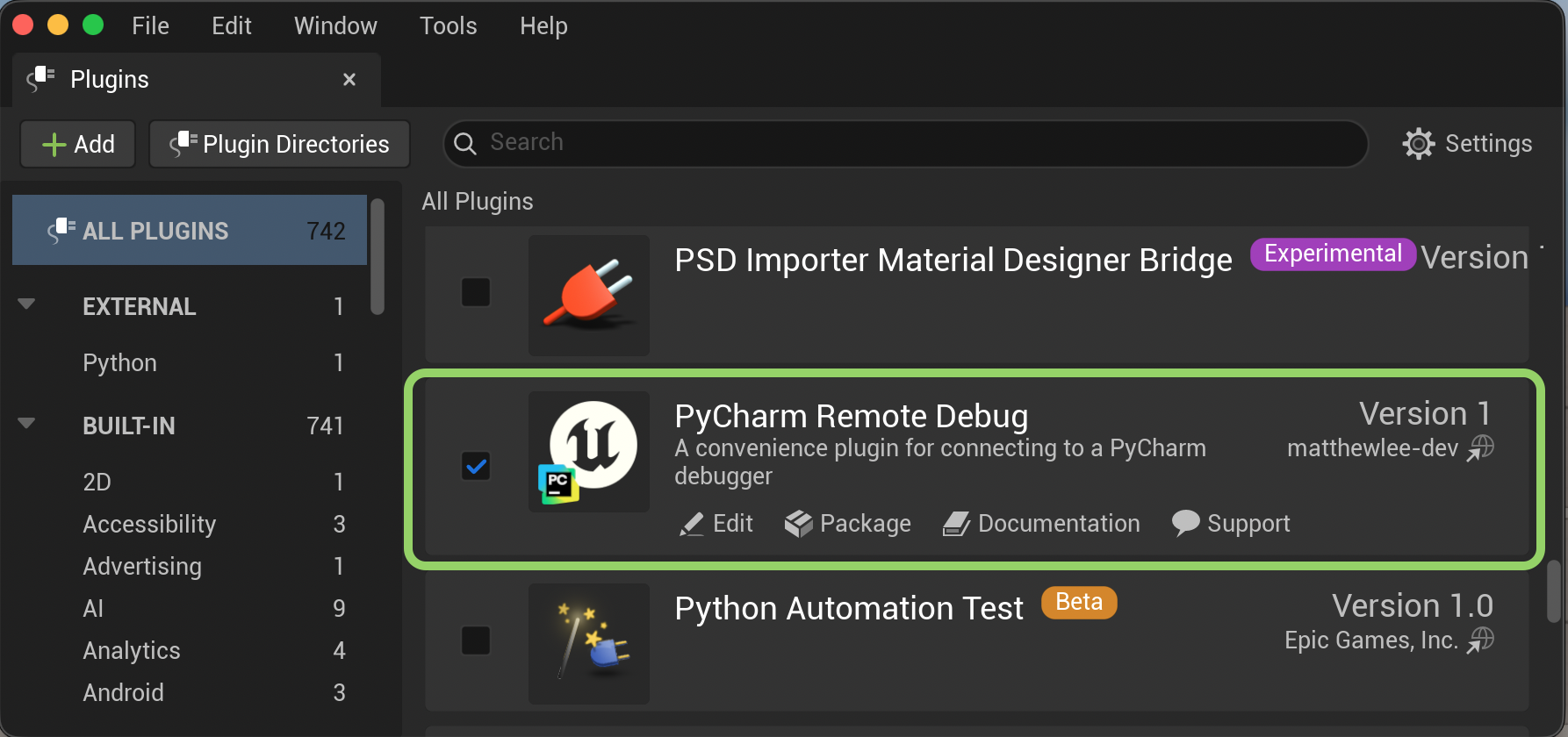The height and width of the screenshot is (737, 1568).
Task: Click the Documentation book icon
Action: [956, 524]
